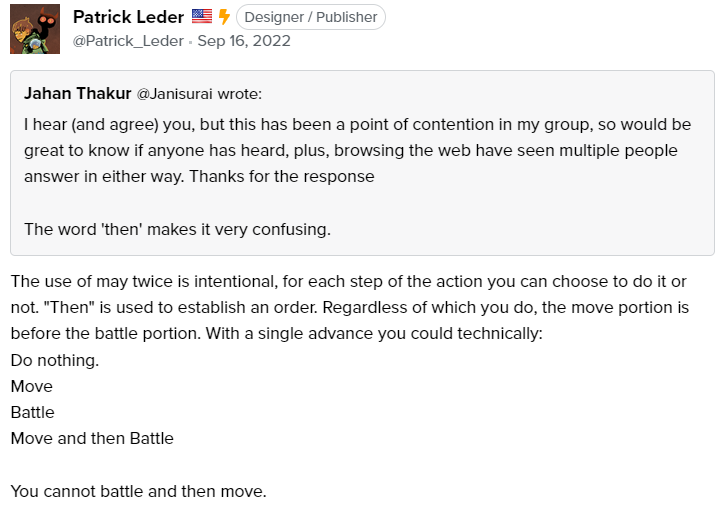Open the @Patrick_Leder username link
This screenshot has width=723, height=514.
pyautogui.click(x=128, y=41)
